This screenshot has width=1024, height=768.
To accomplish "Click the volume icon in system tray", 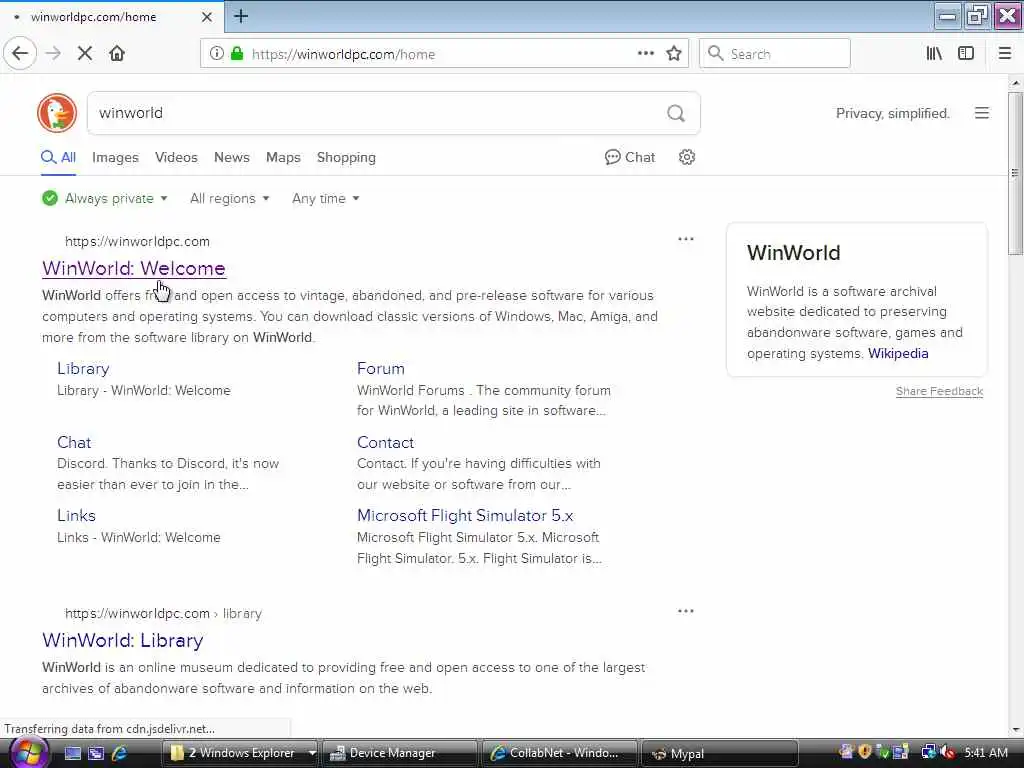I will pos(947,752).
